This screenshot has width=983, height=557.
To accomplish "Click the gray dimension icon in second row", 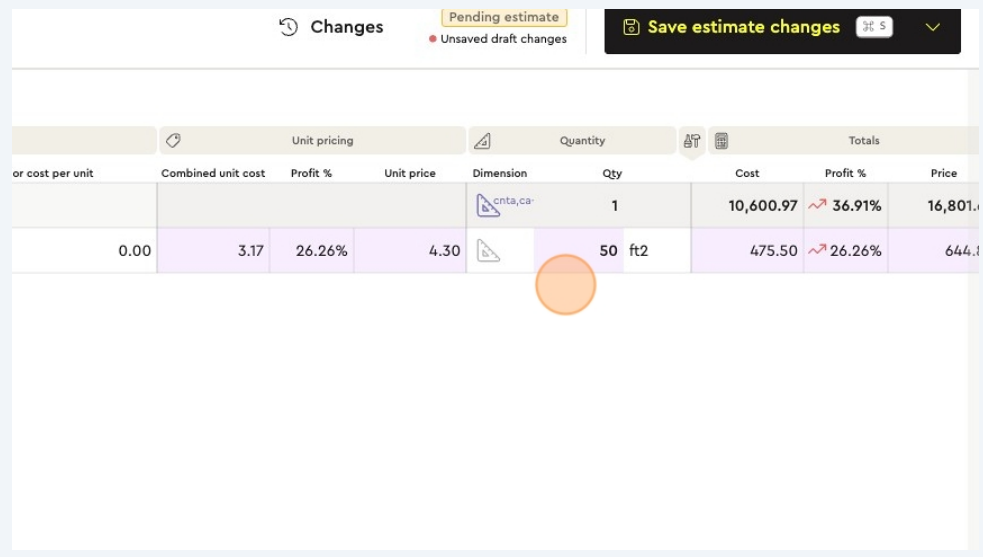I will (x=488, y=251).
